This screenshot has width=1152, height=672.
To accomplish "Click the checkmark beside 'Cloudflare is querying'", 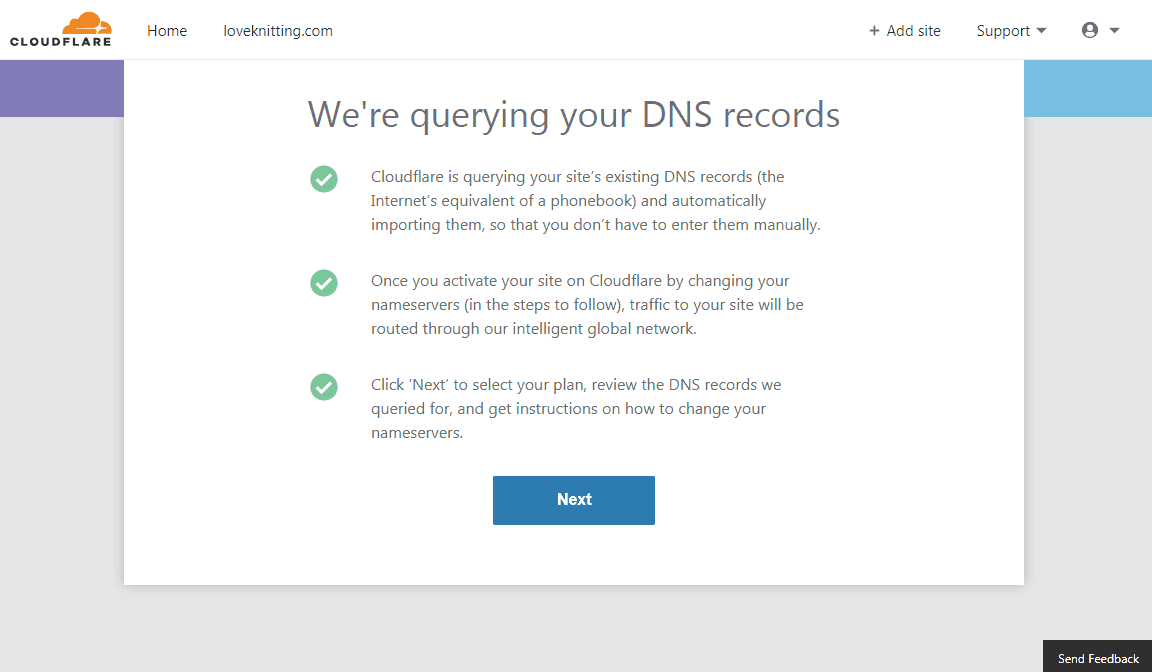I will click(324, 178).
